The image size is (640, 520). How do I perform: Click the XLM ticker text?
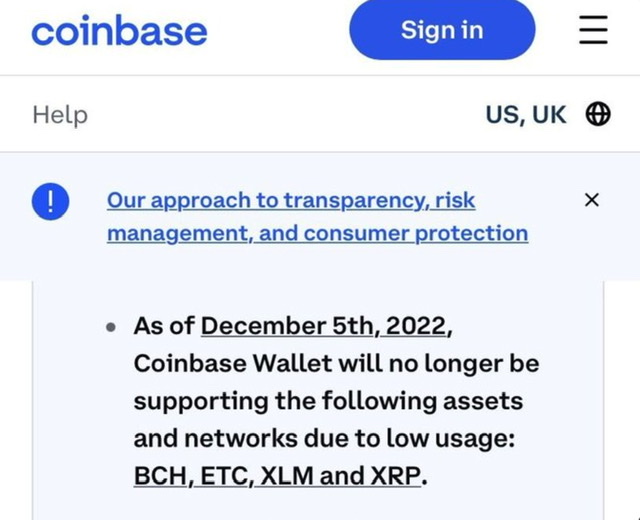pos(289,477)
